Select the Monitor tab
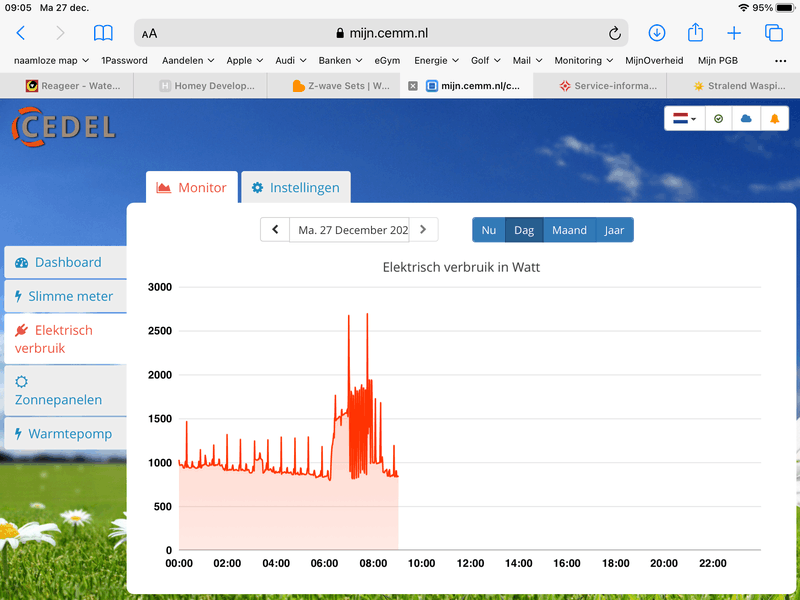Screen dimensions: 800x600 pos(192,188)
